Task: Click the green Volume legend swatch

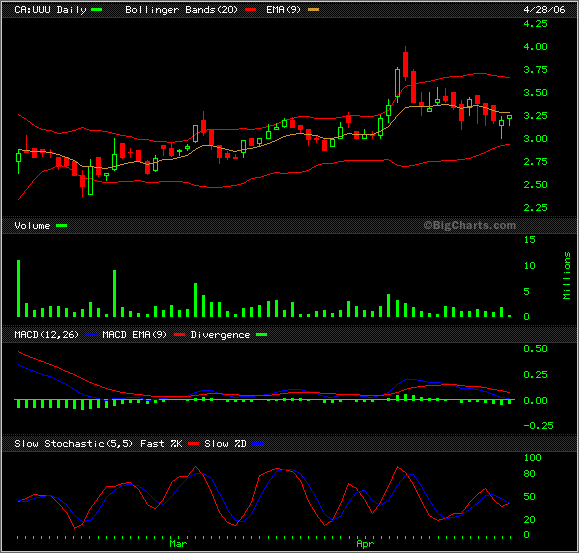Action: (62, 226)
